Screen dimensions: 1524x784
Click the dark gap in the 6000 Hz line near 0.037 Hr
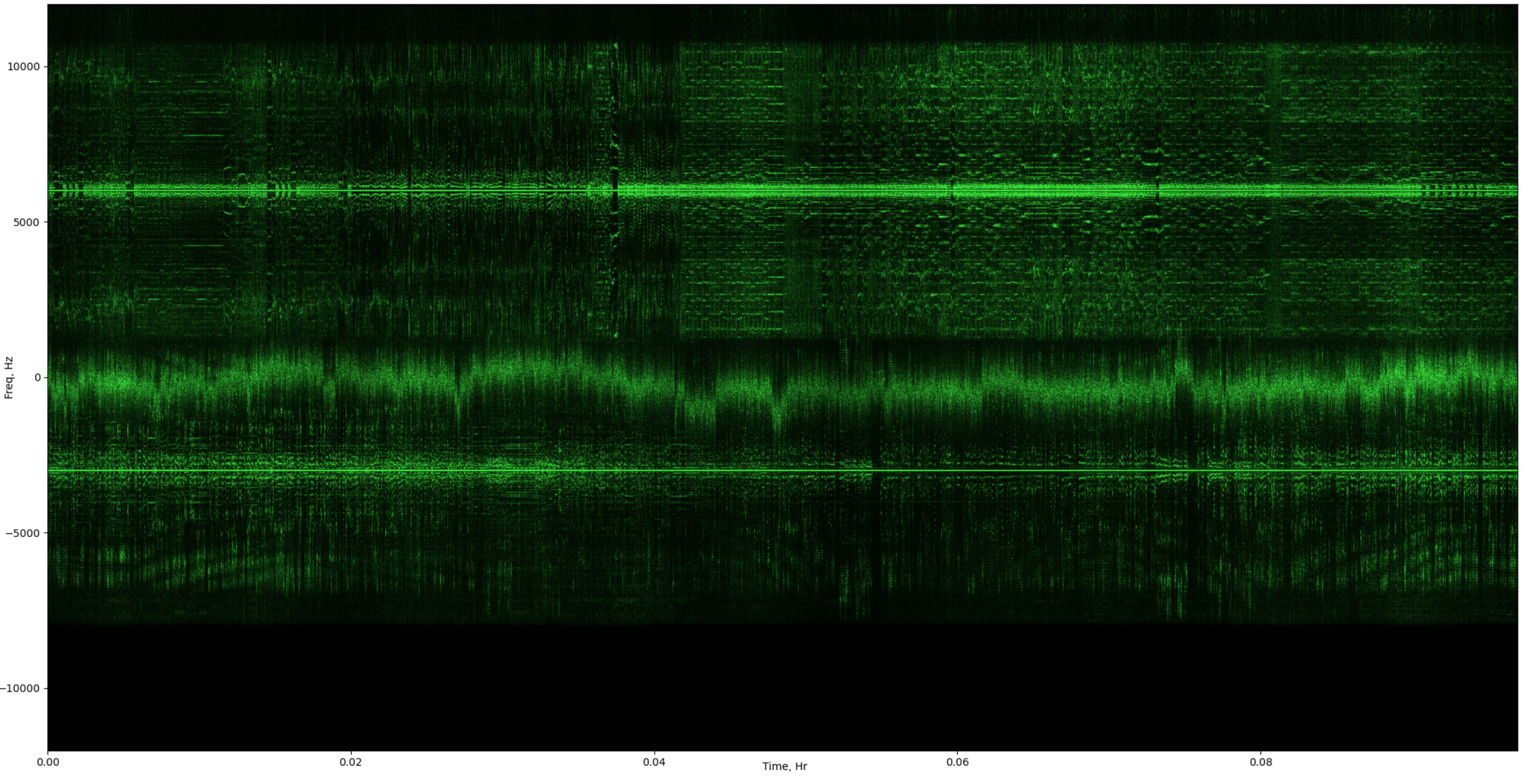click(x=614, y=191)
